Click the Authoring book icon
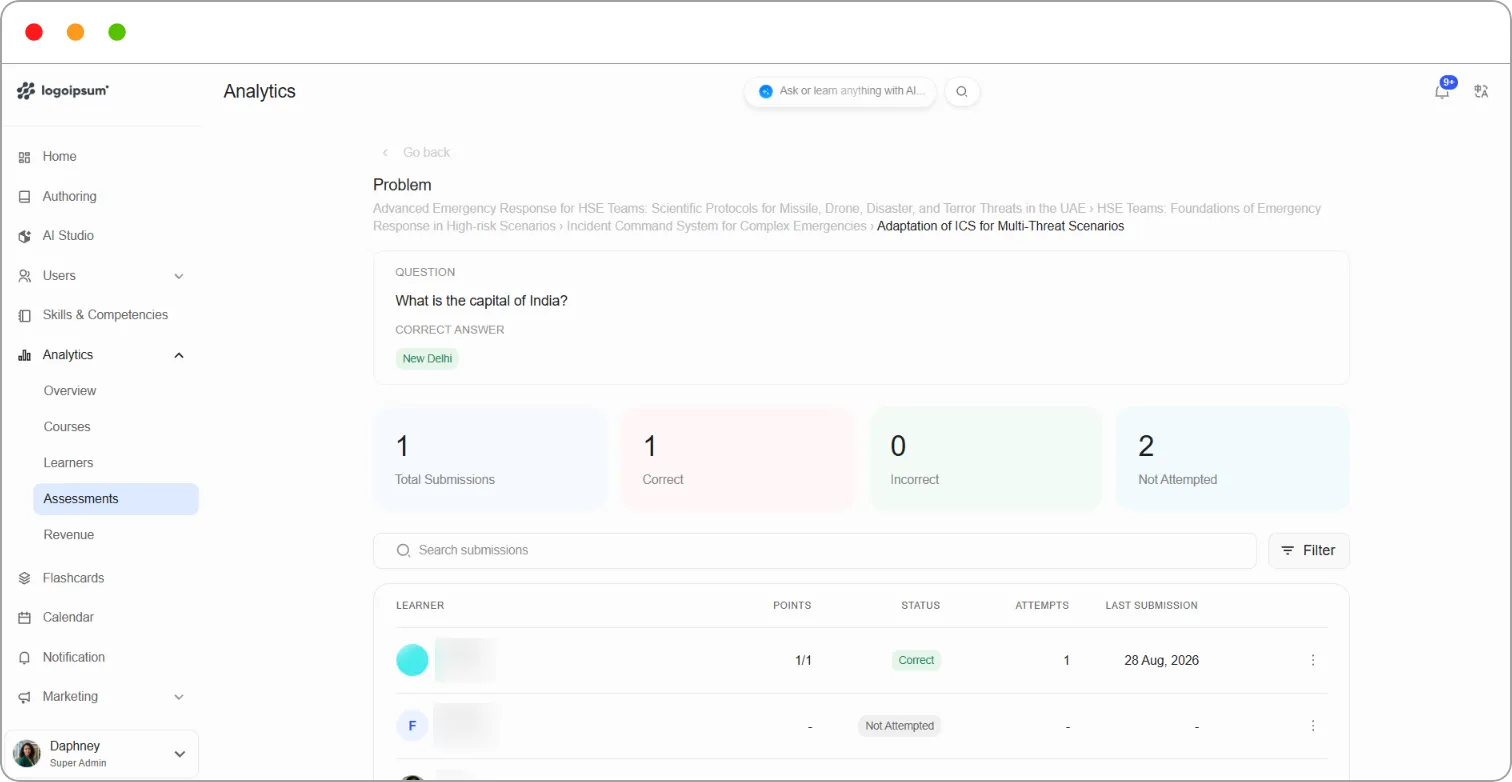This screenshot has height=782, width=1512. (25, 197)
